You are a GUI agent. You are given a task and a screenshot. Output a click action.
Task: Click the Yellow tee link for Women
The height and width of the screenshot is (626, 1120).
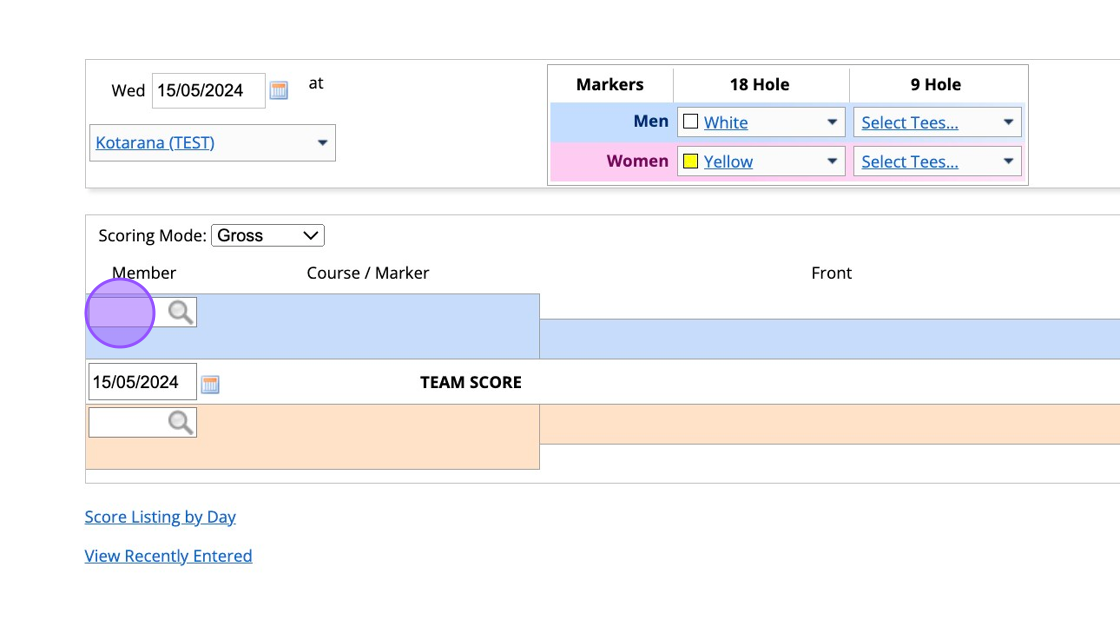tap(728, 162)
